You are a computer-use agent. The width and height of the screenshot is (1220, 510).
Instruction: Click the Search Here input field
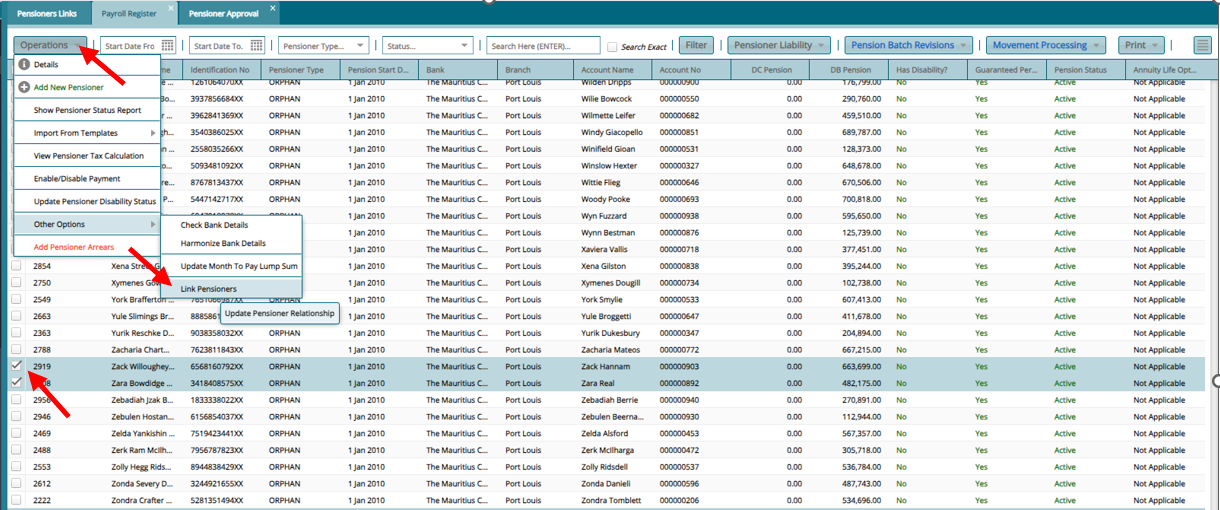click(542, 46)
